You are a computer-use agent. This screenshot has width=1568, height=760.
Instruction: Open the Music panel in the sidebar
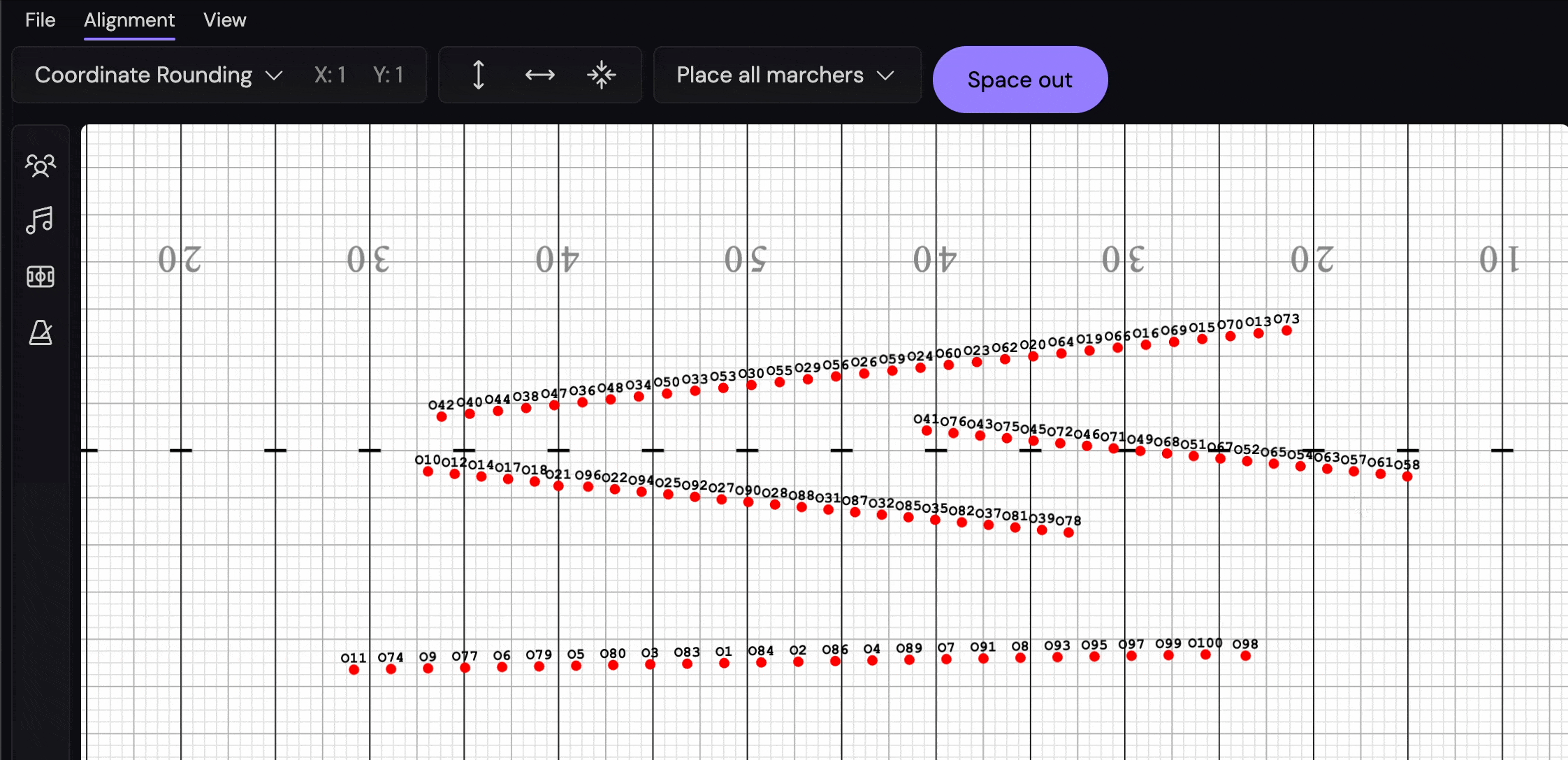pyautogui.click(x=40, y=220)
